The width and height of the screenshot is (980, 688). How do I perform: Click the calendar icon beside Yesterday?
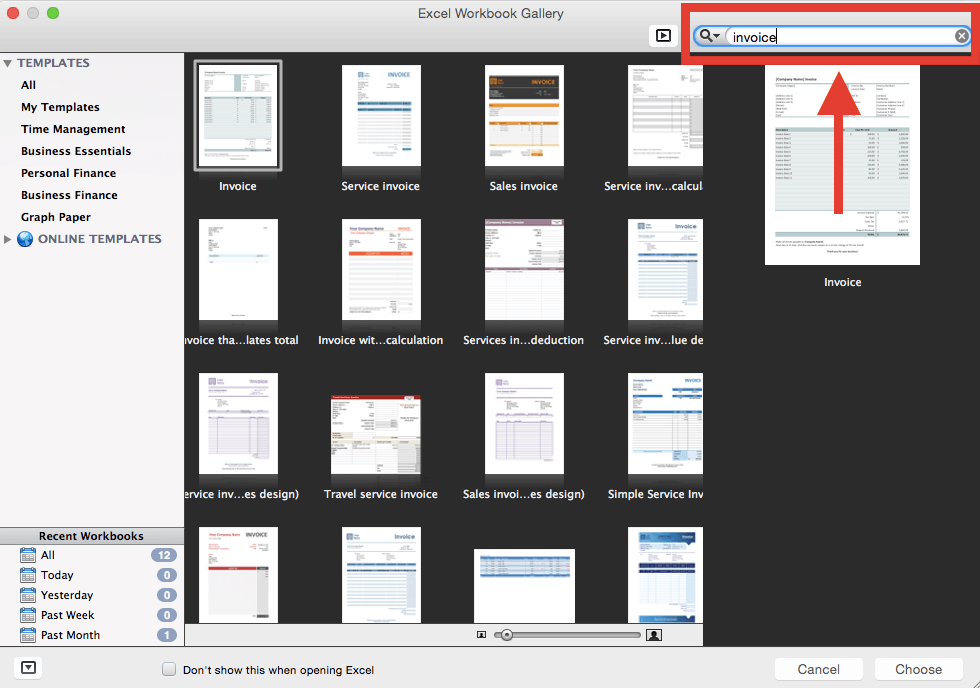coord(28,595)
